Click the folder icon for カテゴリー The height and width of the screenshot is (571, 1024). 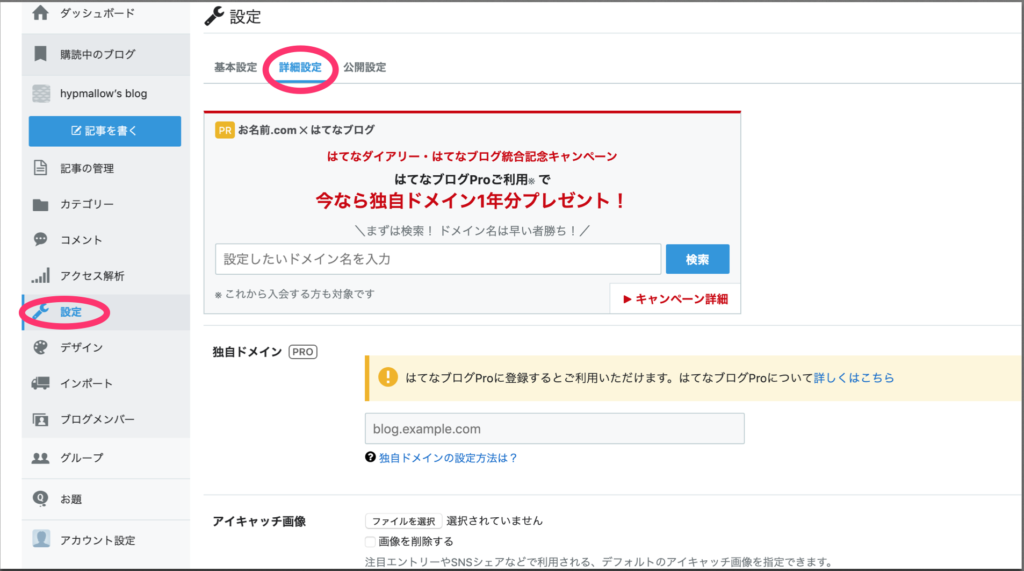(x=40, y=205)
